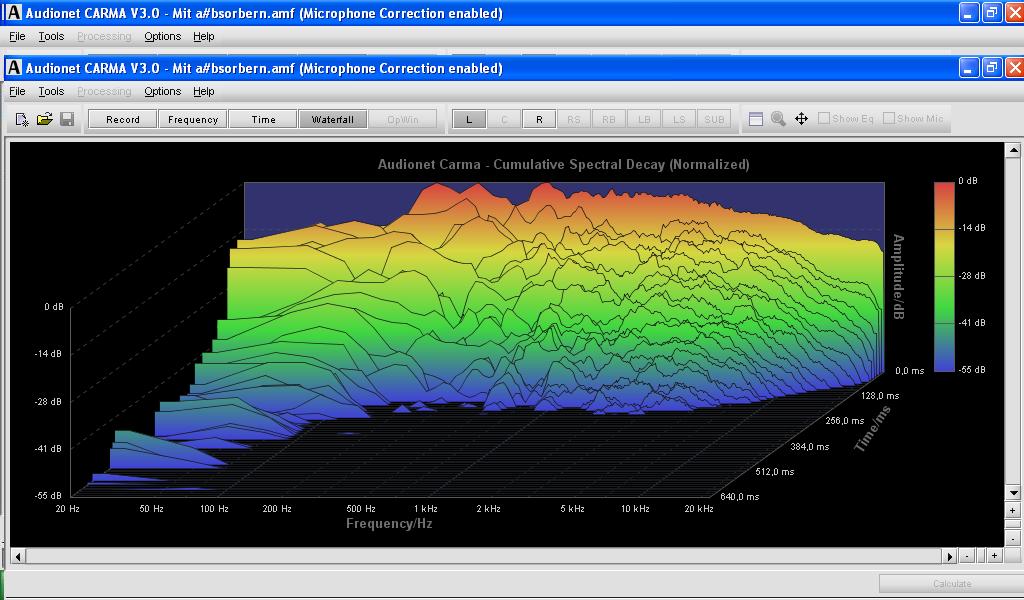Click the OpWin button
The image size is (1024, 600).
(403, 119)
